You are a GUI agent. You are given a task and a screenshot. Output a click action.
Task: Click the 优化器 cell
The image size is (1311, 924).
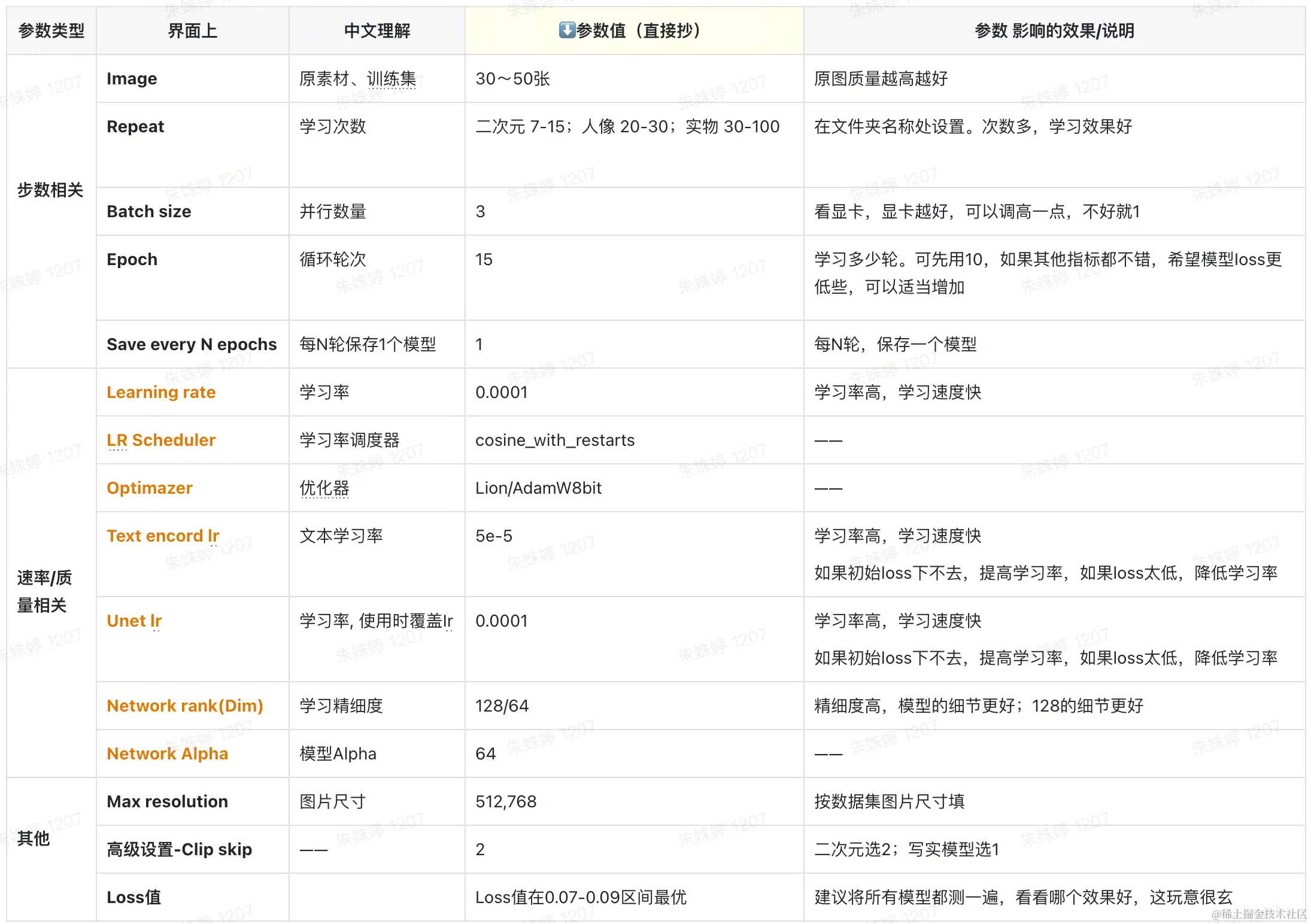coord(377,488)
